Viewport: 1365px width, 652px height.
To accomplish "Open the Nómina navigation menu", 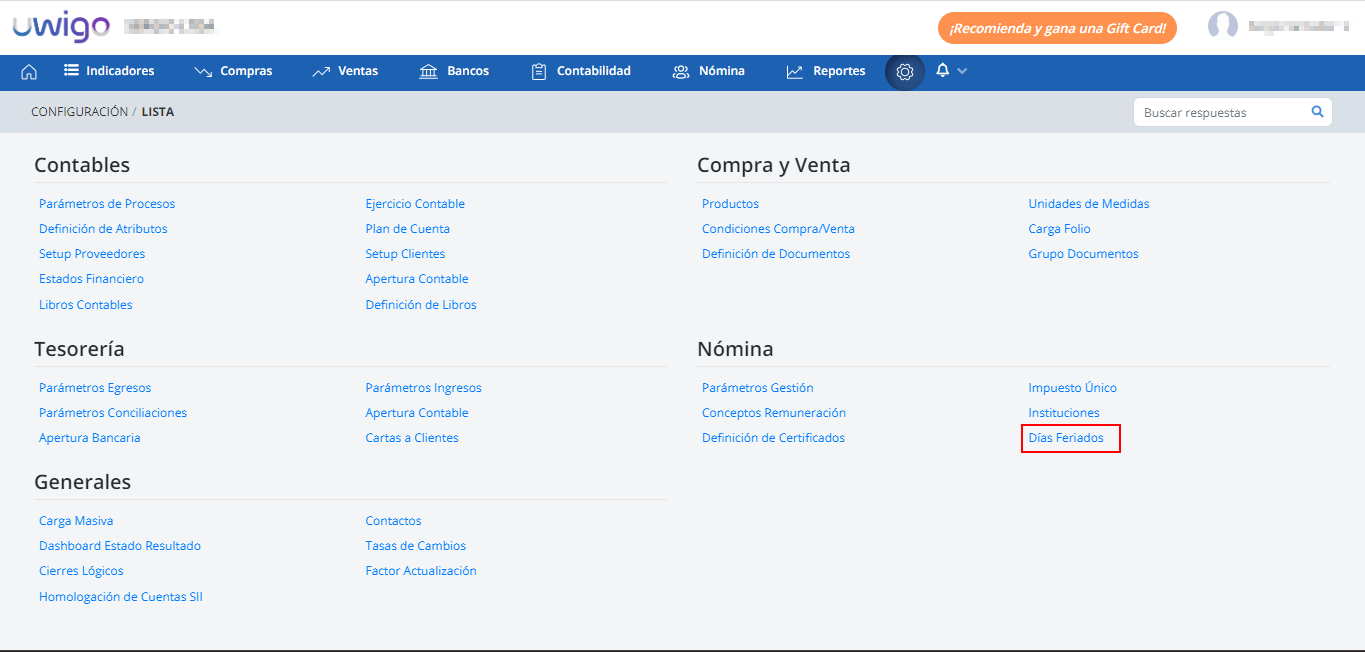I will (x=709, y=71).
